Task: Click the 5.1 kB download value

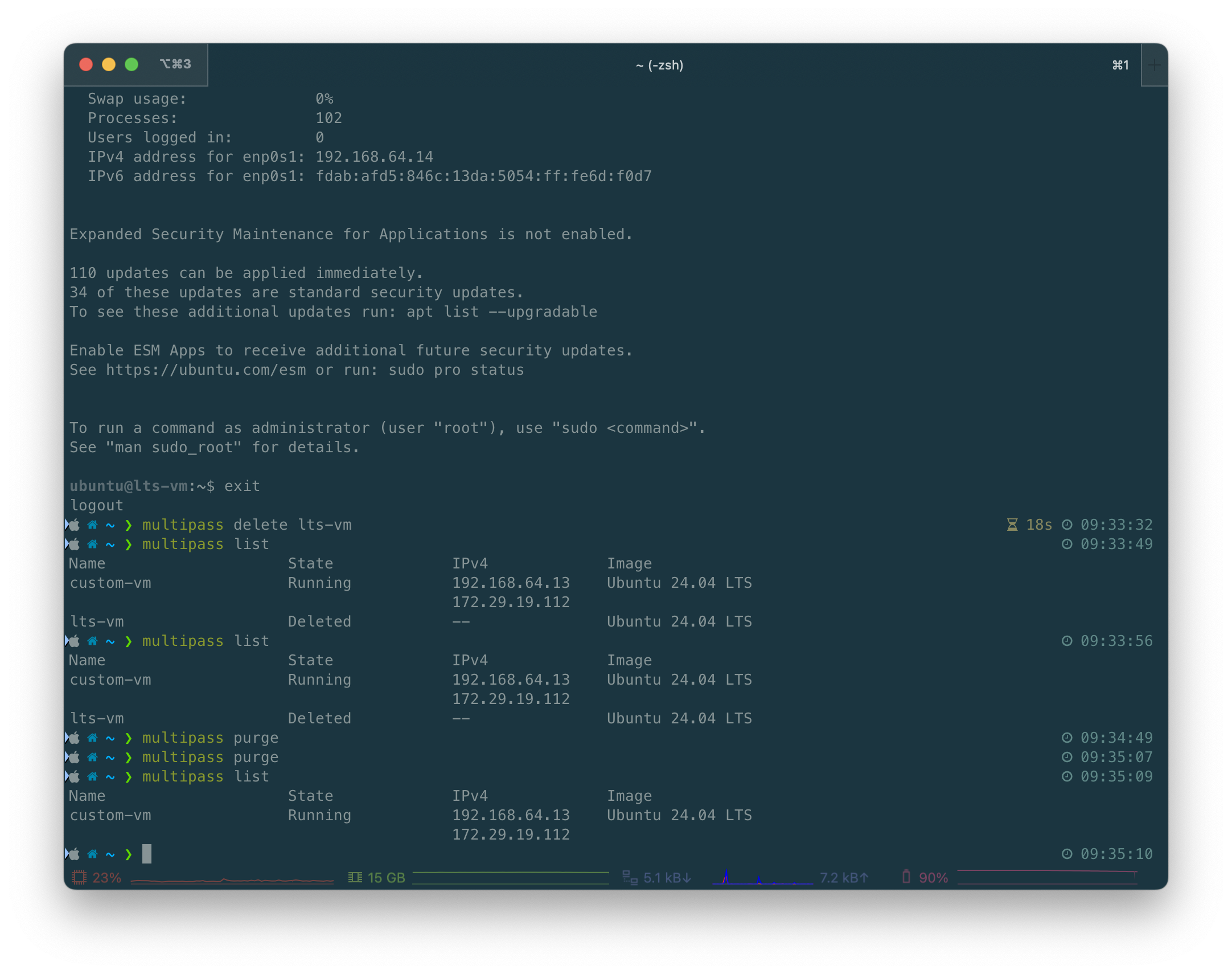Action: pos(667,878)
